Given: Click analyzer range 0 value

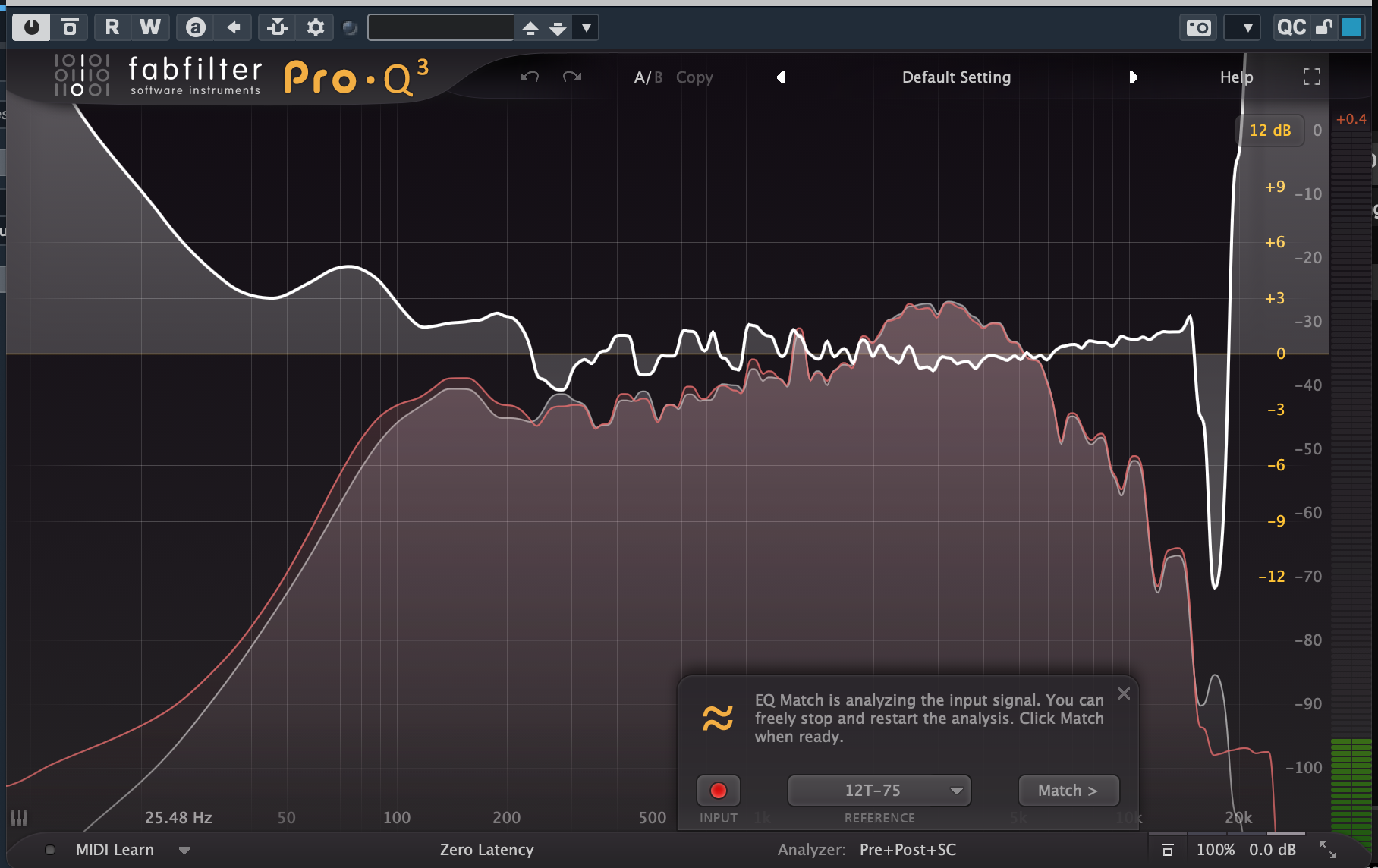Looking at the screenshot, I should pyautogui.click(x=1317, y=131).
